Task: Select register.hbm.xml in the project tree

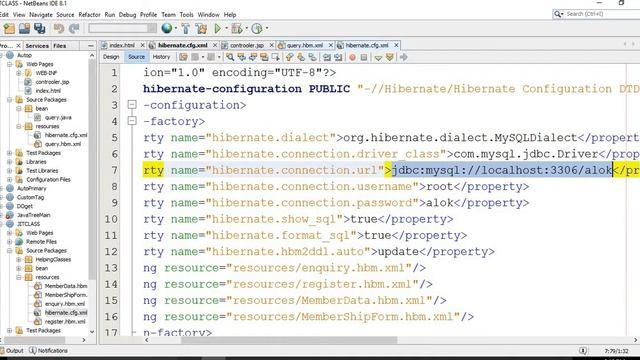Action: point(64,322)
